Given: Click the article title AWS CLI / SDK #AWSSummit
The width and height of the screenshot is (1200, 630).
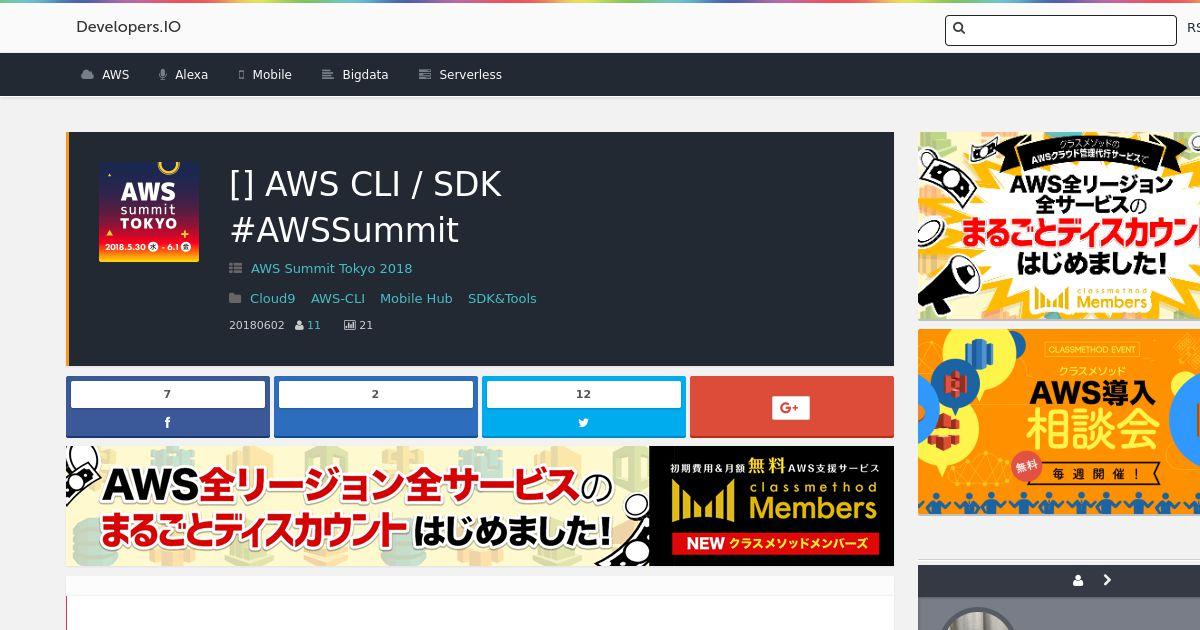Looking at the screenshot, I should pos(365,207).
